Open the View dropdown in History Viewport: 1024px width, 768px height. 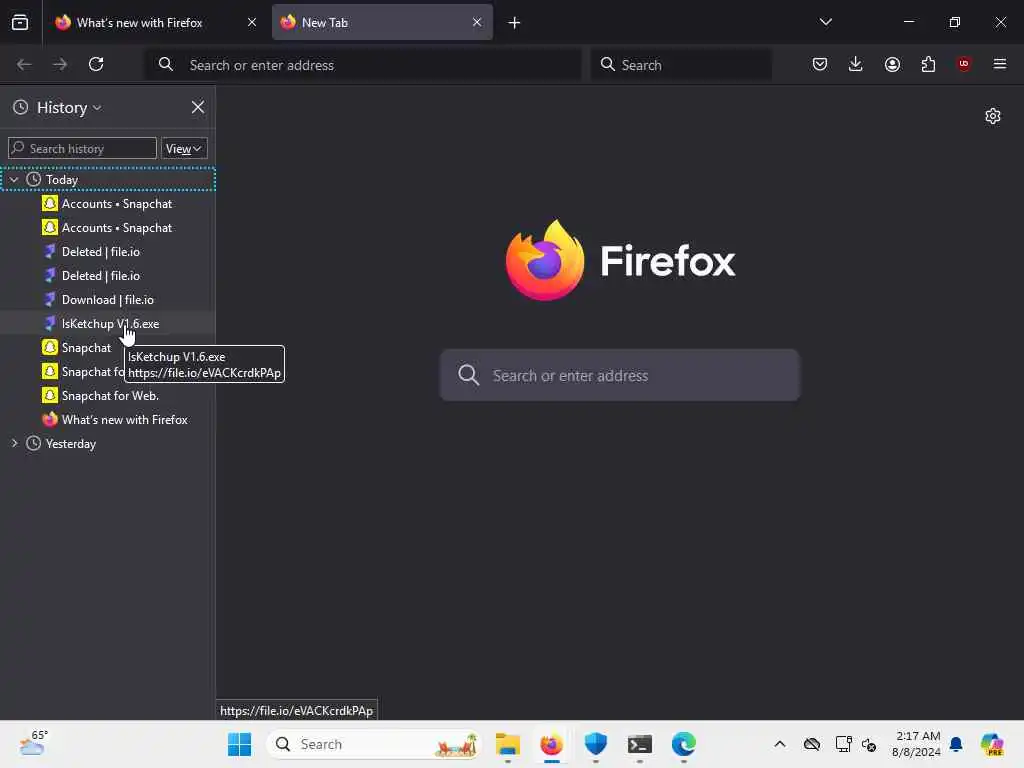pos(184,148)
